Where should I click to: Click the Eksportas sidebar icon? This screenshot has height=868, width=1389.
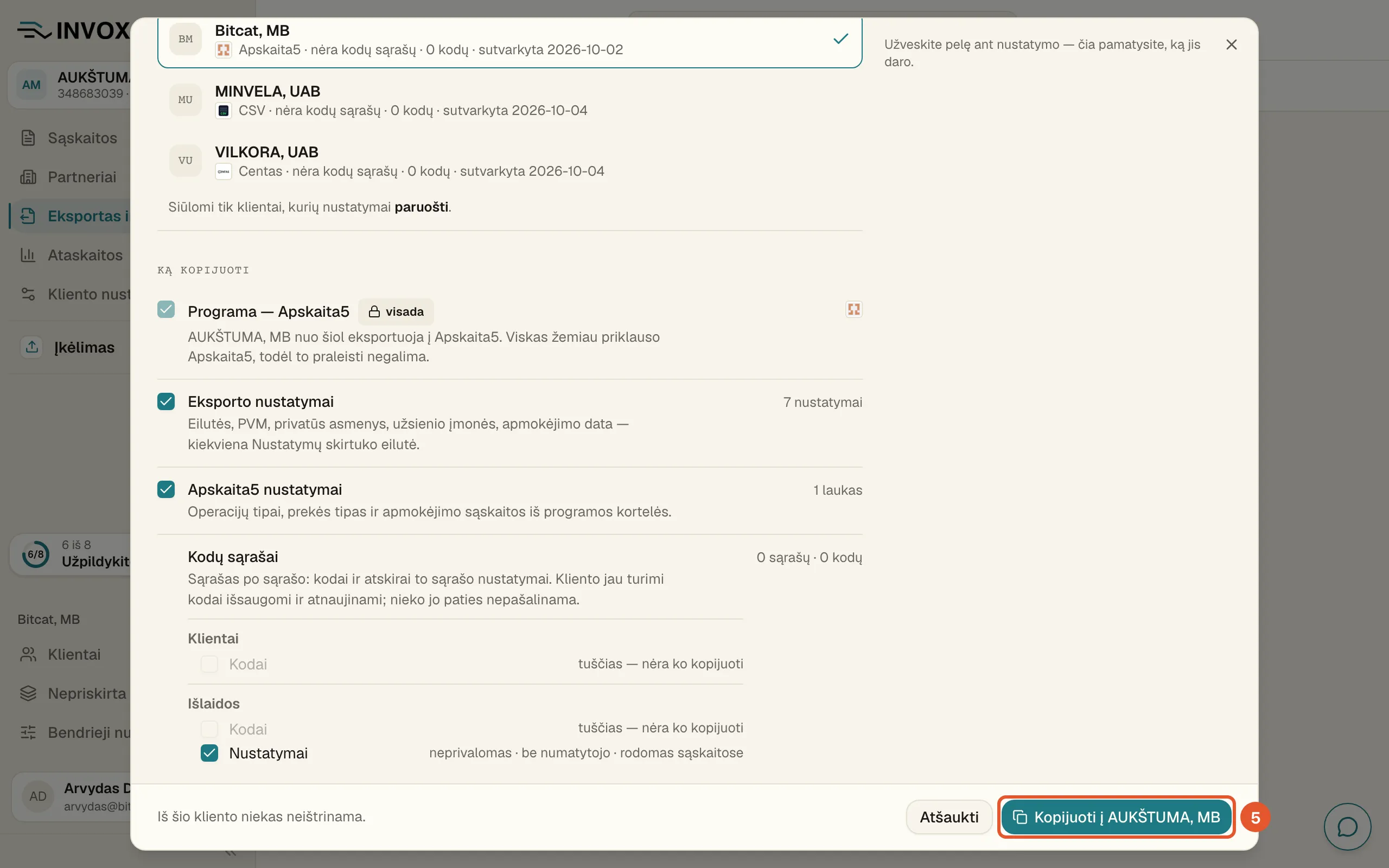[28, 216]
